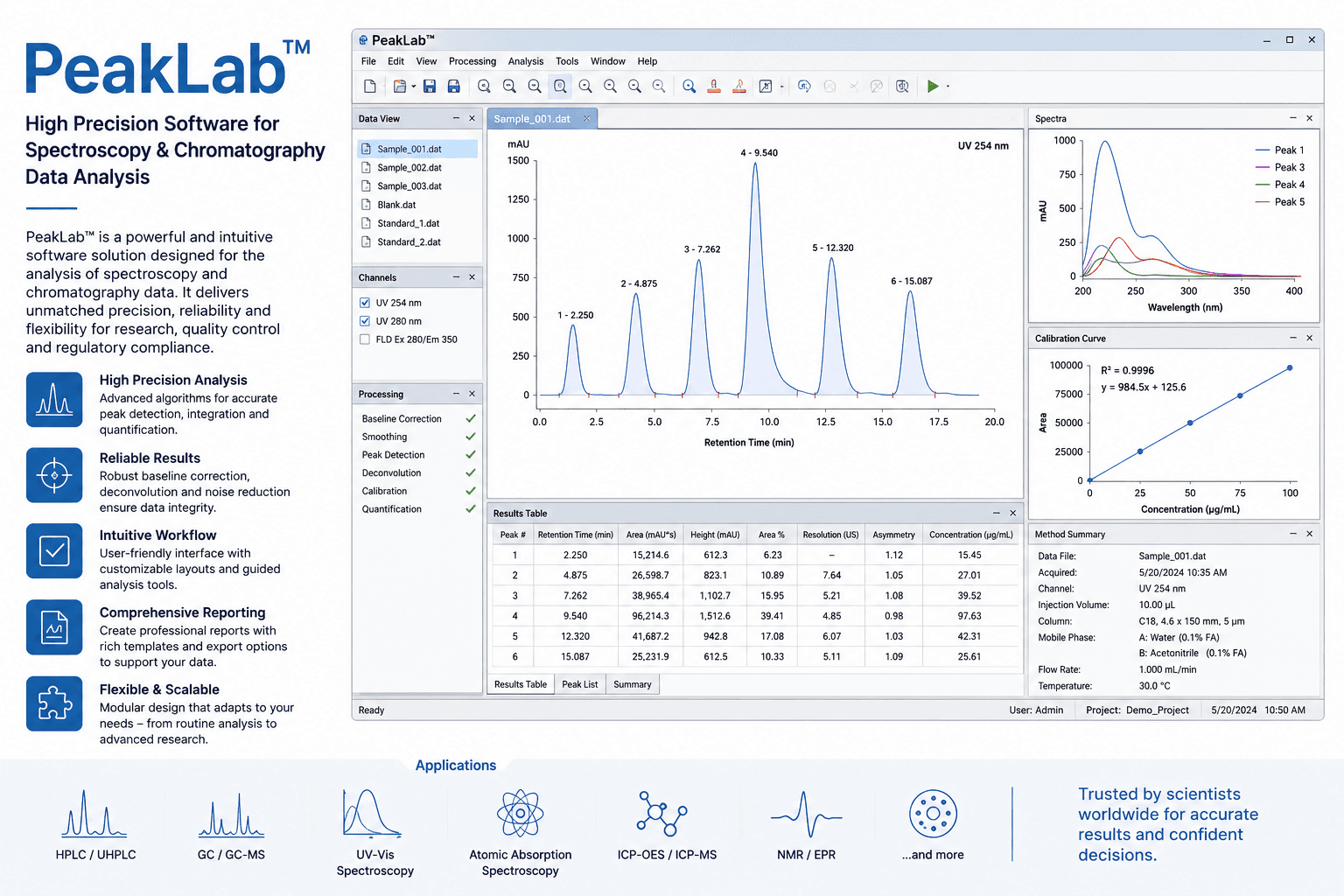Click the UV-Vis Spectroscopy curve icon

tap(372, 814)
